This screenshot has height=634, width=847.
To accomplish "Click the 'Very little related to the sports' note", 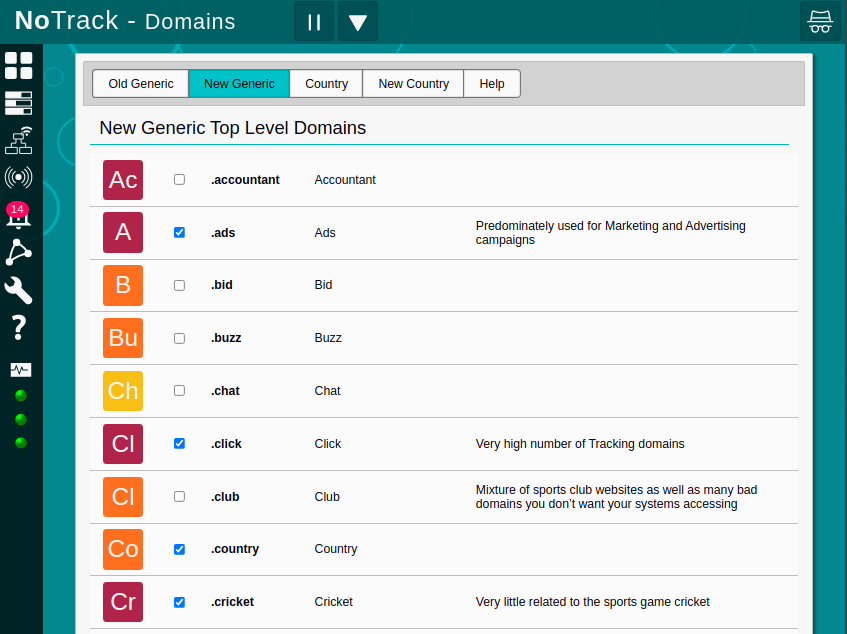I will (x=592, y=602).
